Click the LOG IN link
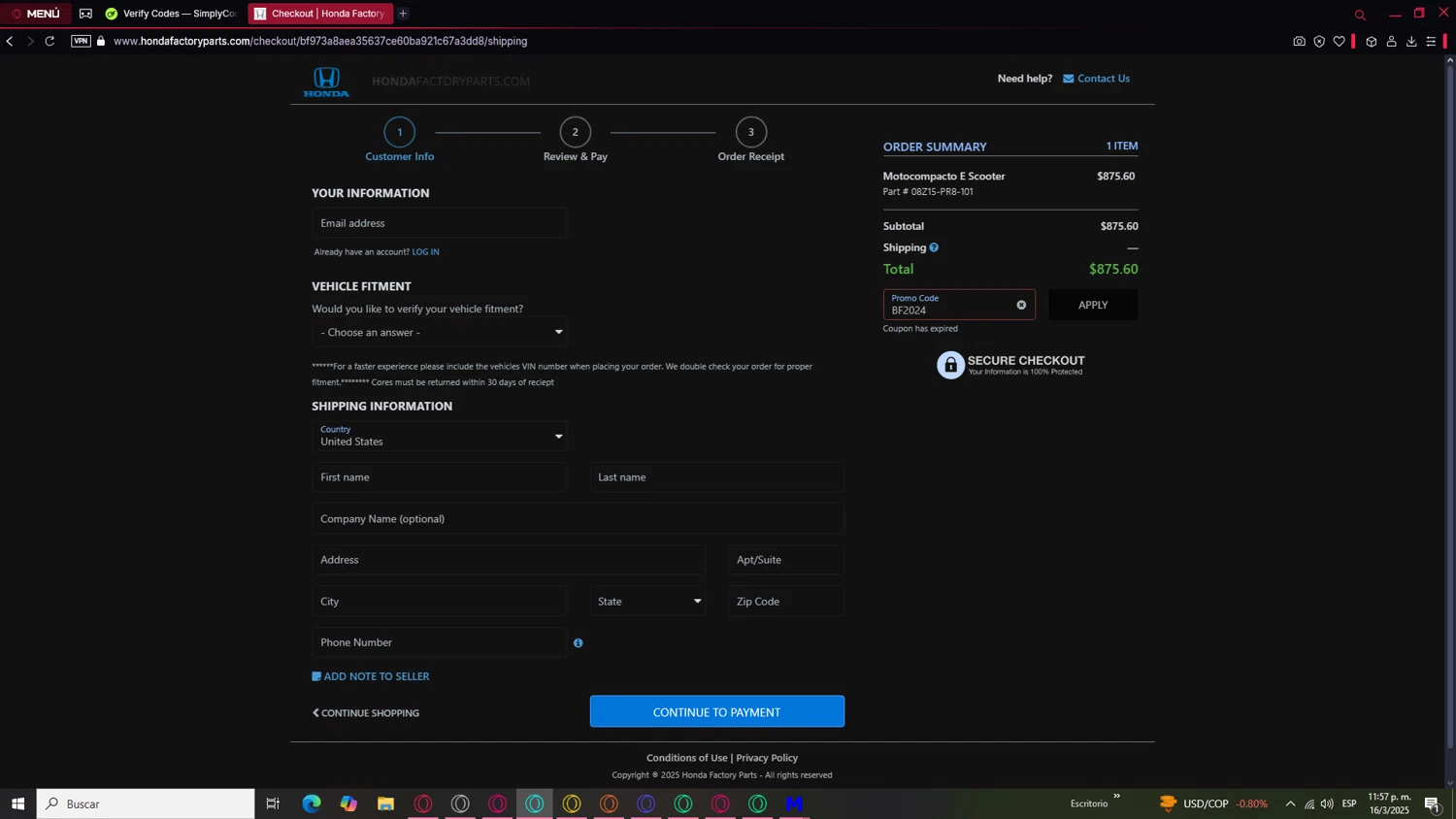The image size is (1456, 819). pos(425,252)
